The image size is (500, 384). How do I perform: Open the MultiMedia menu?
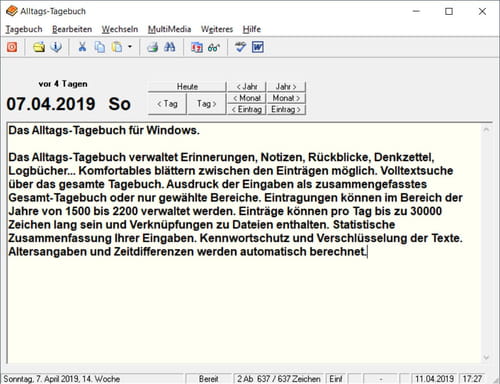coord(169,29)
